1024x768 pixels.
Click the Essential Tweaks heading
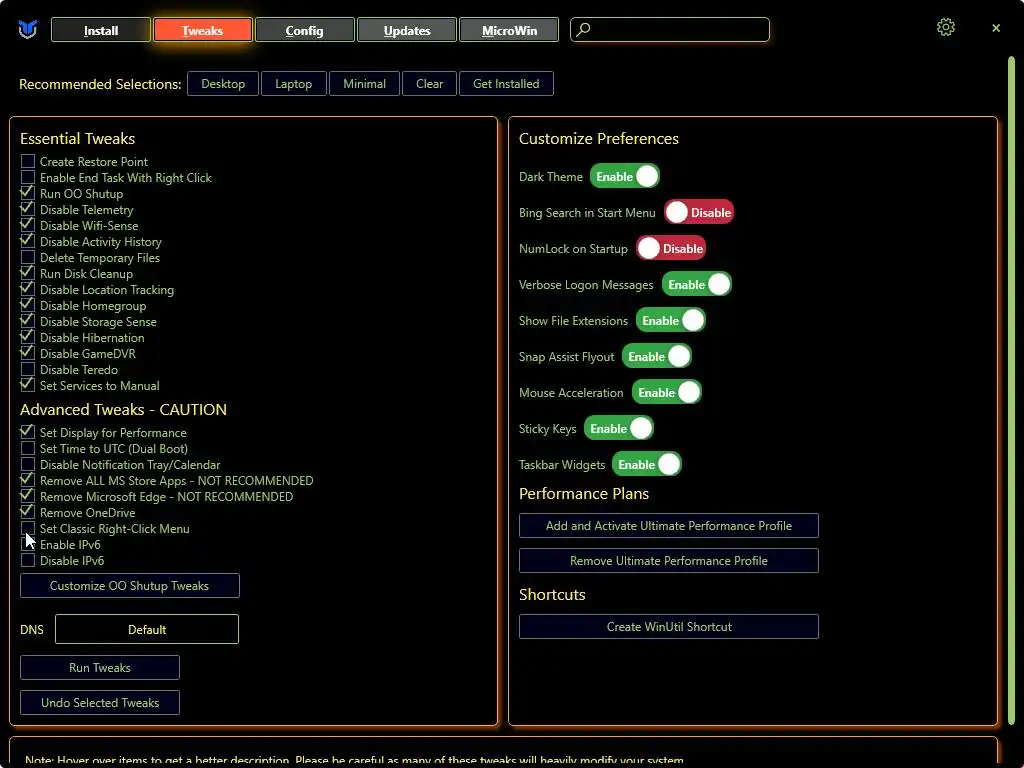click(78, 138)
